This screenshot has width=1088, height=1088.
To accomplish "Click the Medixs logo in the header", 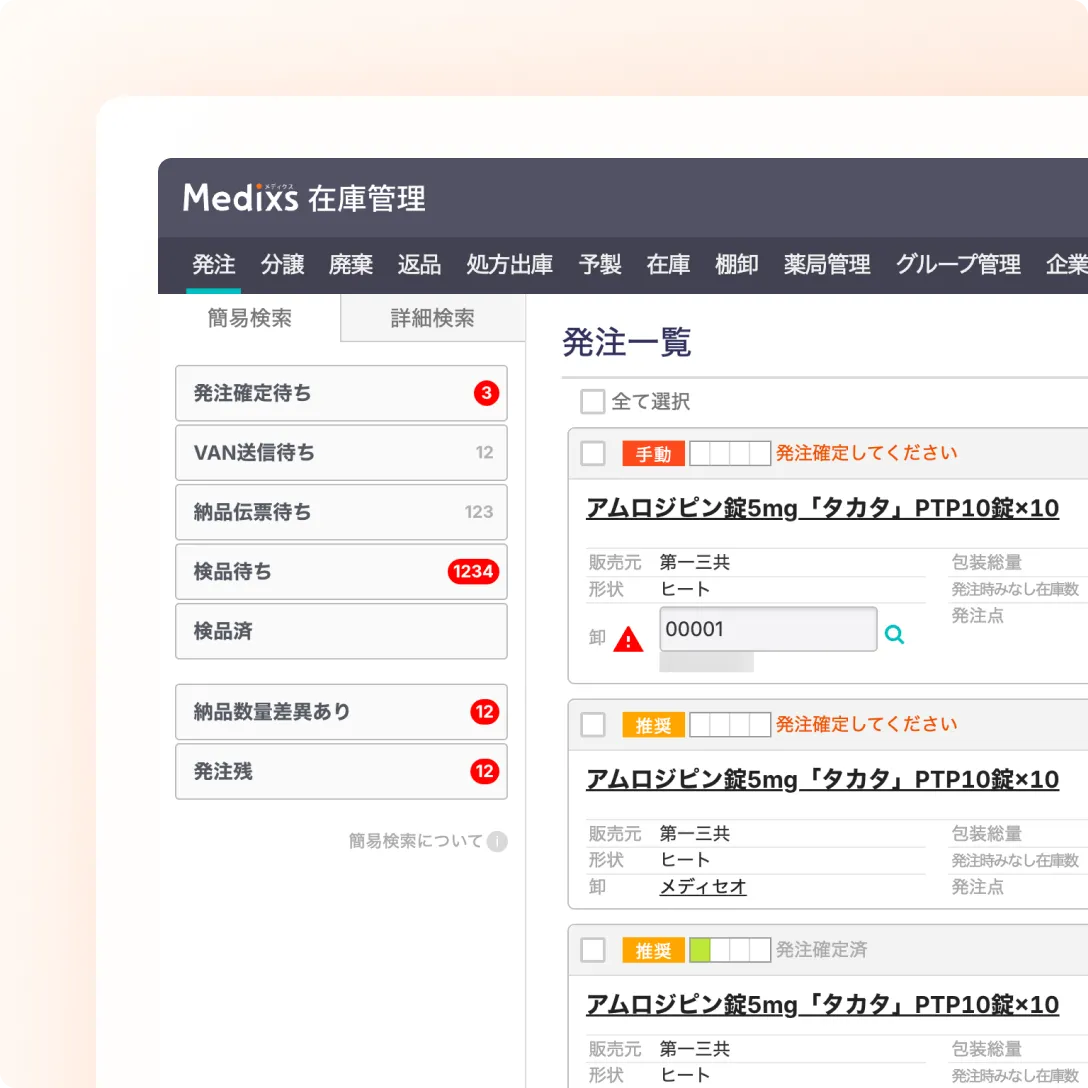I will (x=243, y=198).
